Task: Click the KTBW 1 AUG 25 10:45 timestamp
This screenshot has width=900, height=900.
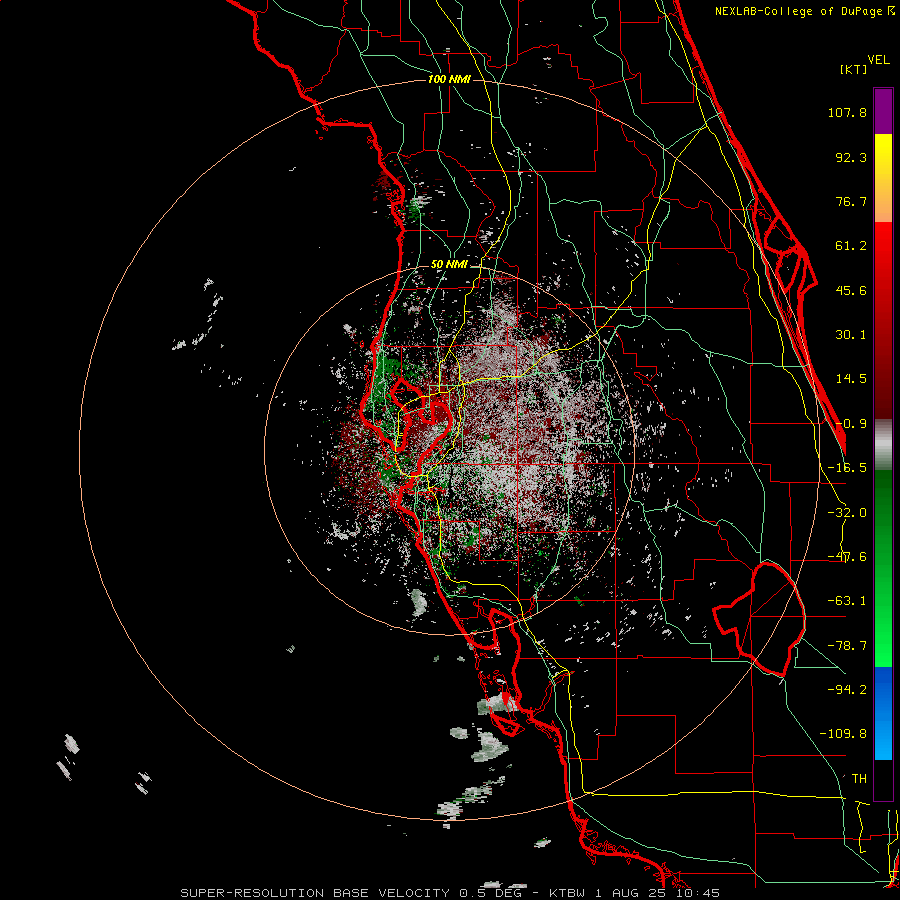Action: (634, 893)
